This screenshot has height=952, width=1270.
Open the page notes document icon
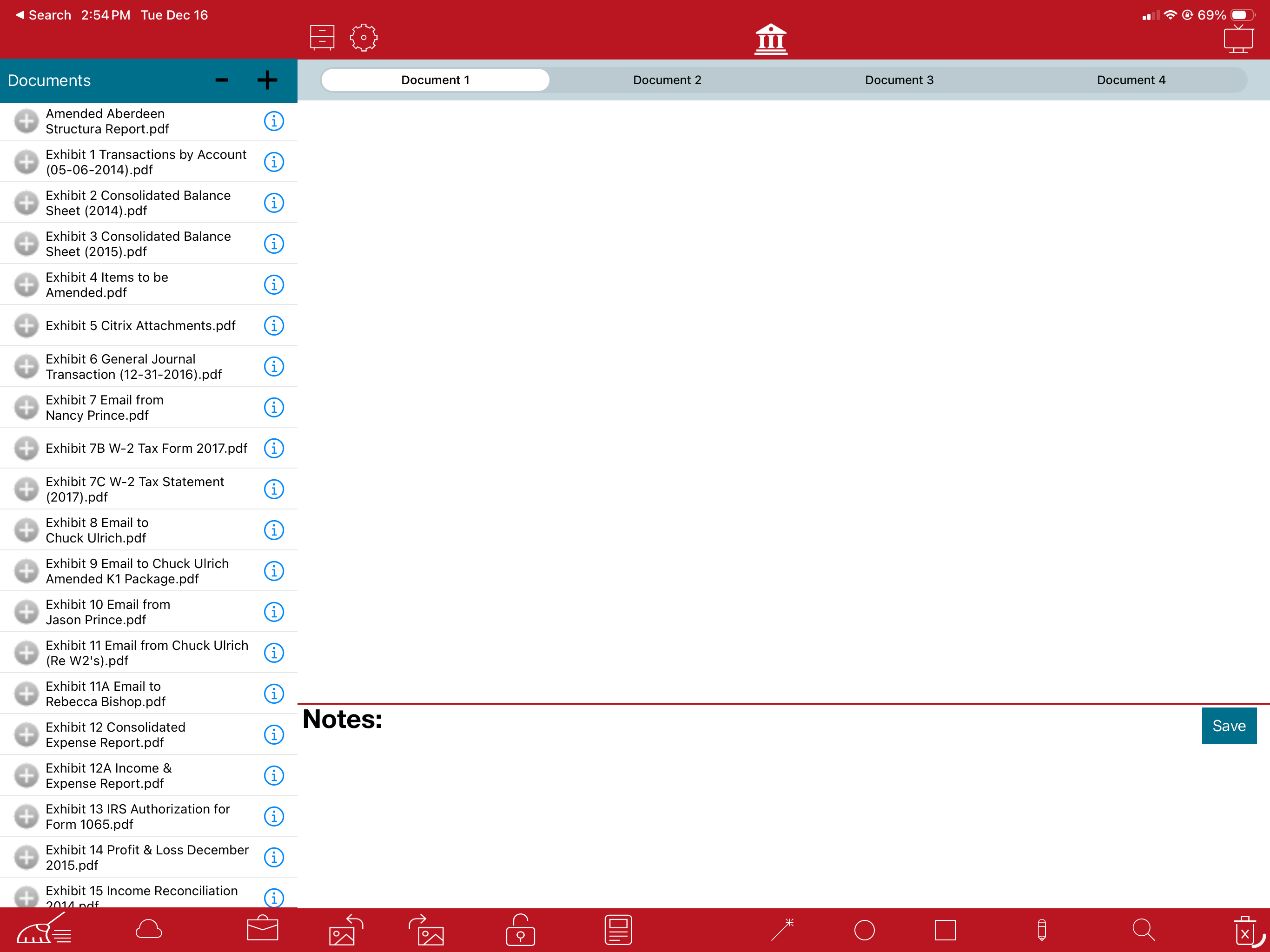(x=618, y=930)
